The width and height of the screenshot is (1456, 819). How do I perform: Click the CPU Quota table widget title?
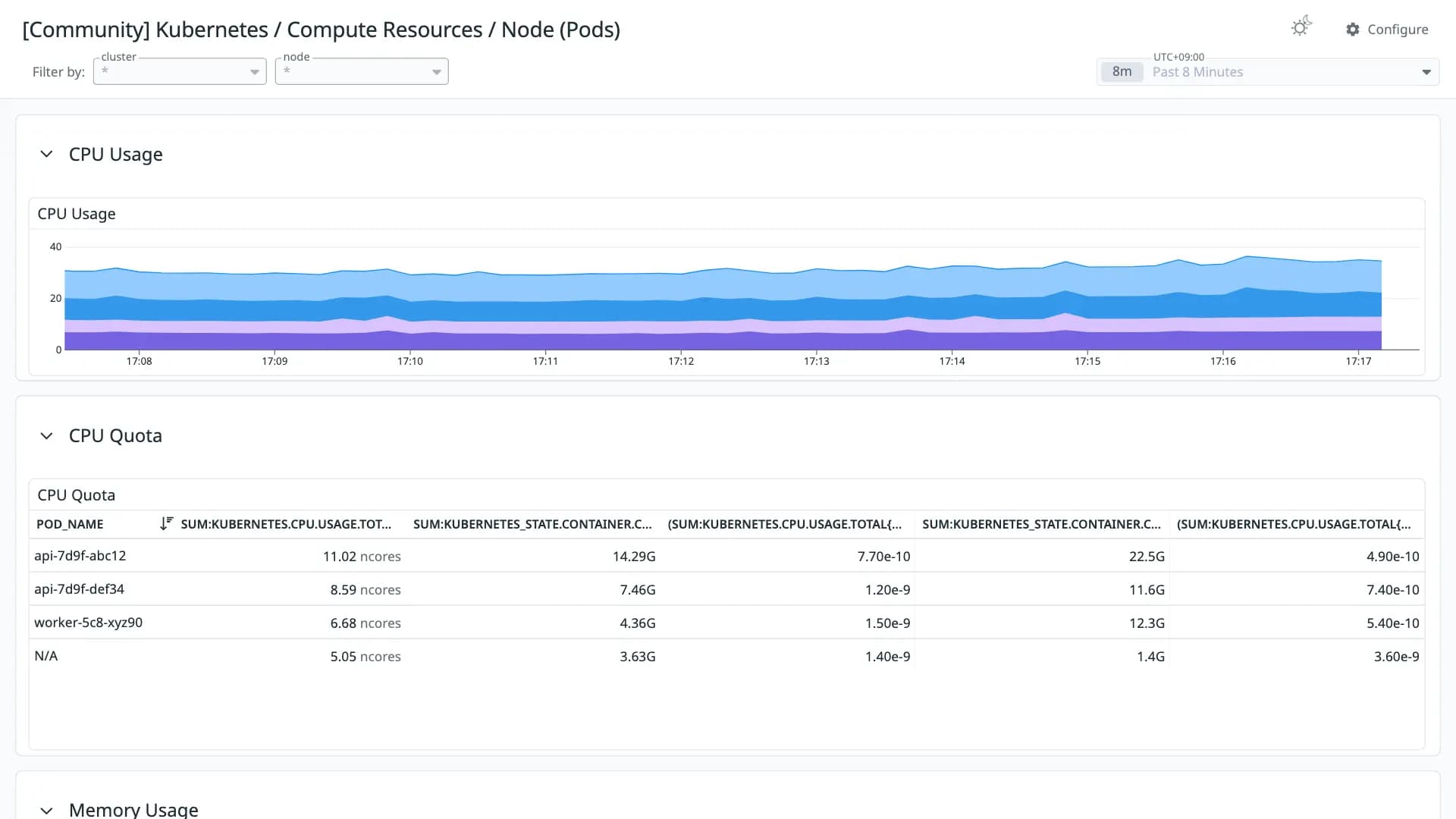pos(77,495)
